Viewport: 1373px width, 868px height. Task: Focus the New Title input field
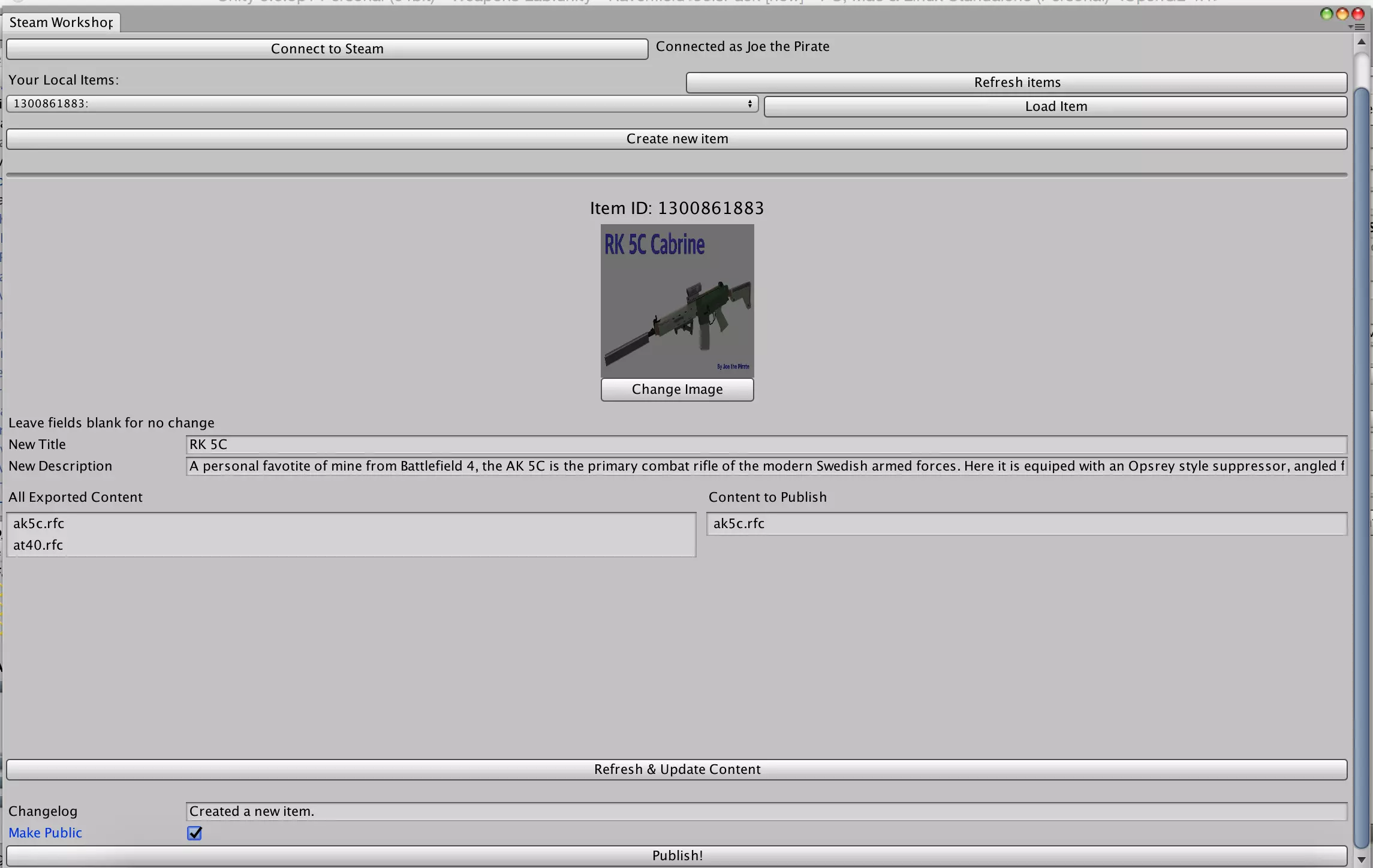click(x=766, y=444)
